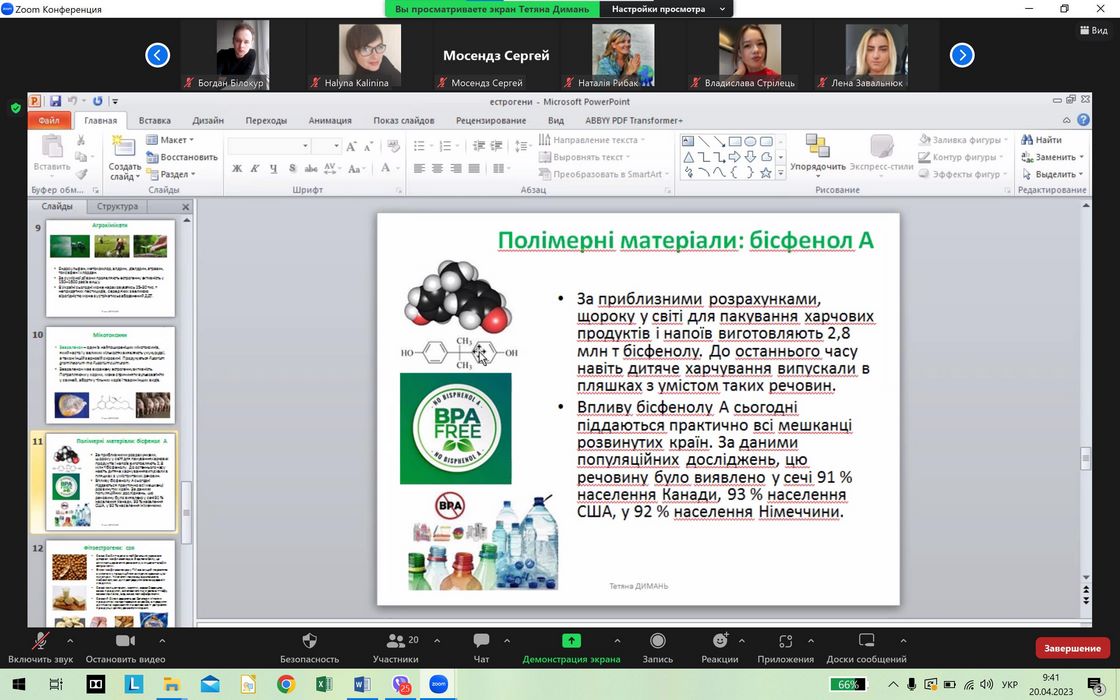This screenshot has width=1120, height=700.
Task: Expand audio options arrow next to microphone
Action: [70, 640]
